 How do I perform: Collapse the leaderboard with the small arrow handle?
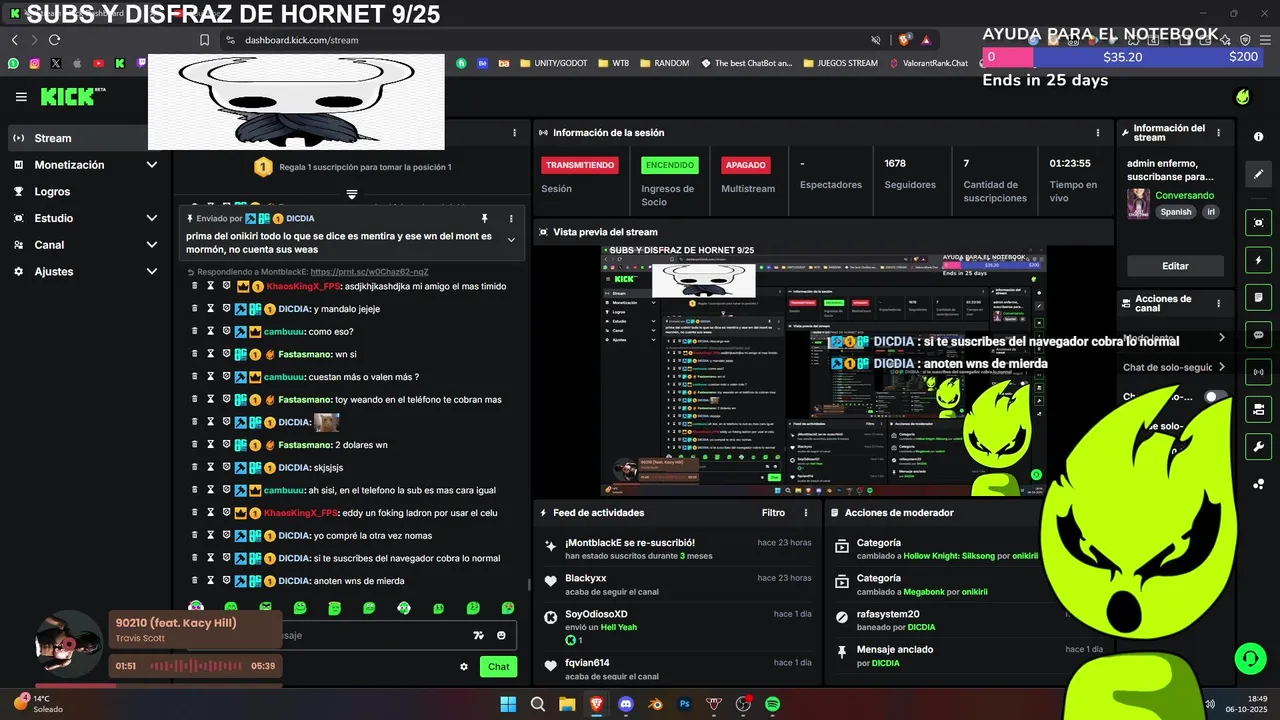[352, 194]
